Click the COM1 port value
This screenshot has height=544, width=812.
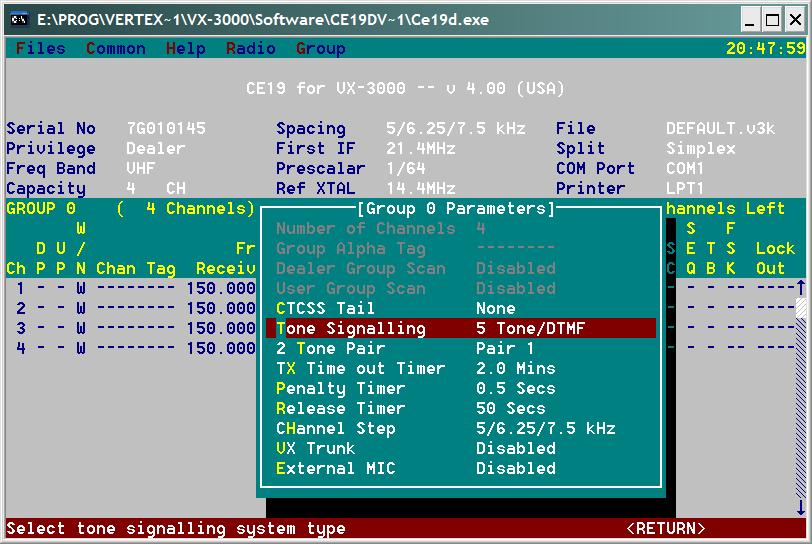coord(685,168)
